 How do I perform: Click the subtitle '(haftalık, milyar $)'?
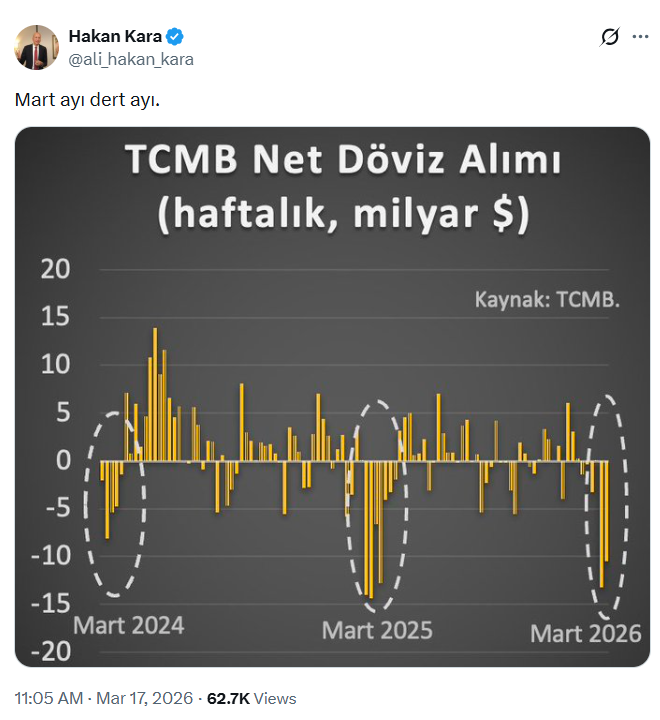[x=342, y=214]
